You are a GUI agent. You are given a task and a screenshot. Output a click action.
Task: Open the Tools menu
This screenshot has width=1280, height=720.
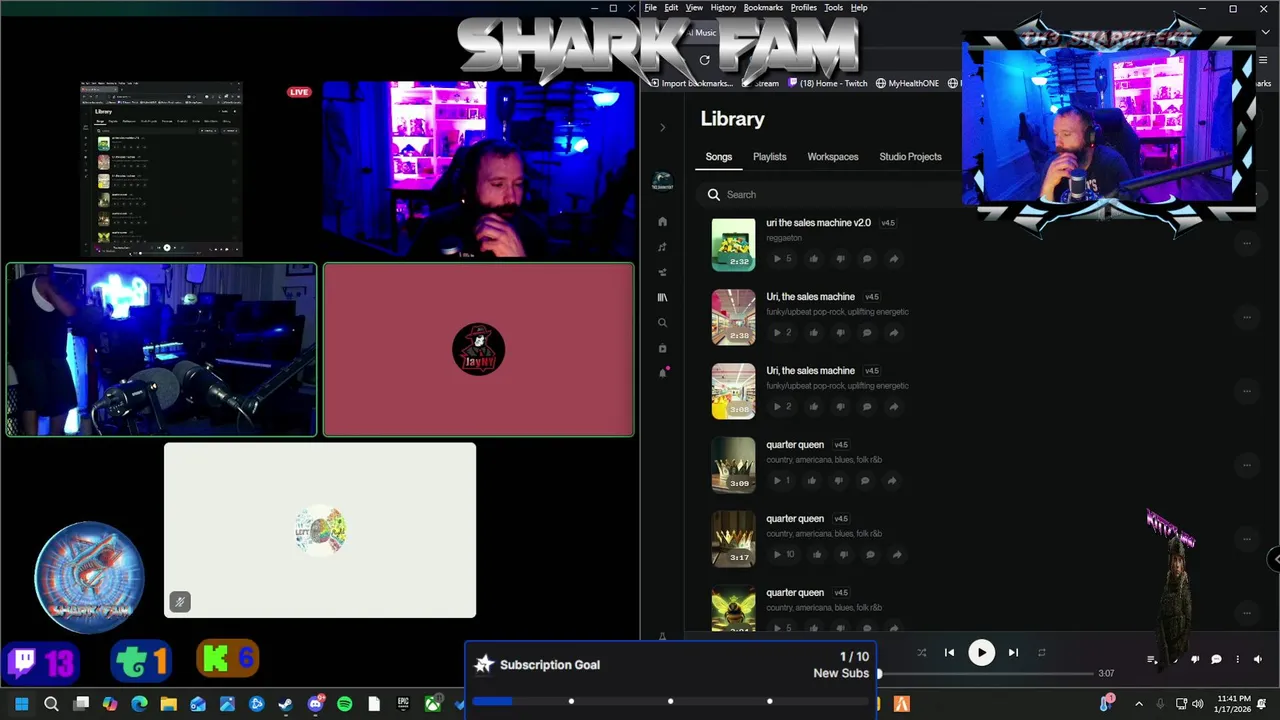pos(833,8)
